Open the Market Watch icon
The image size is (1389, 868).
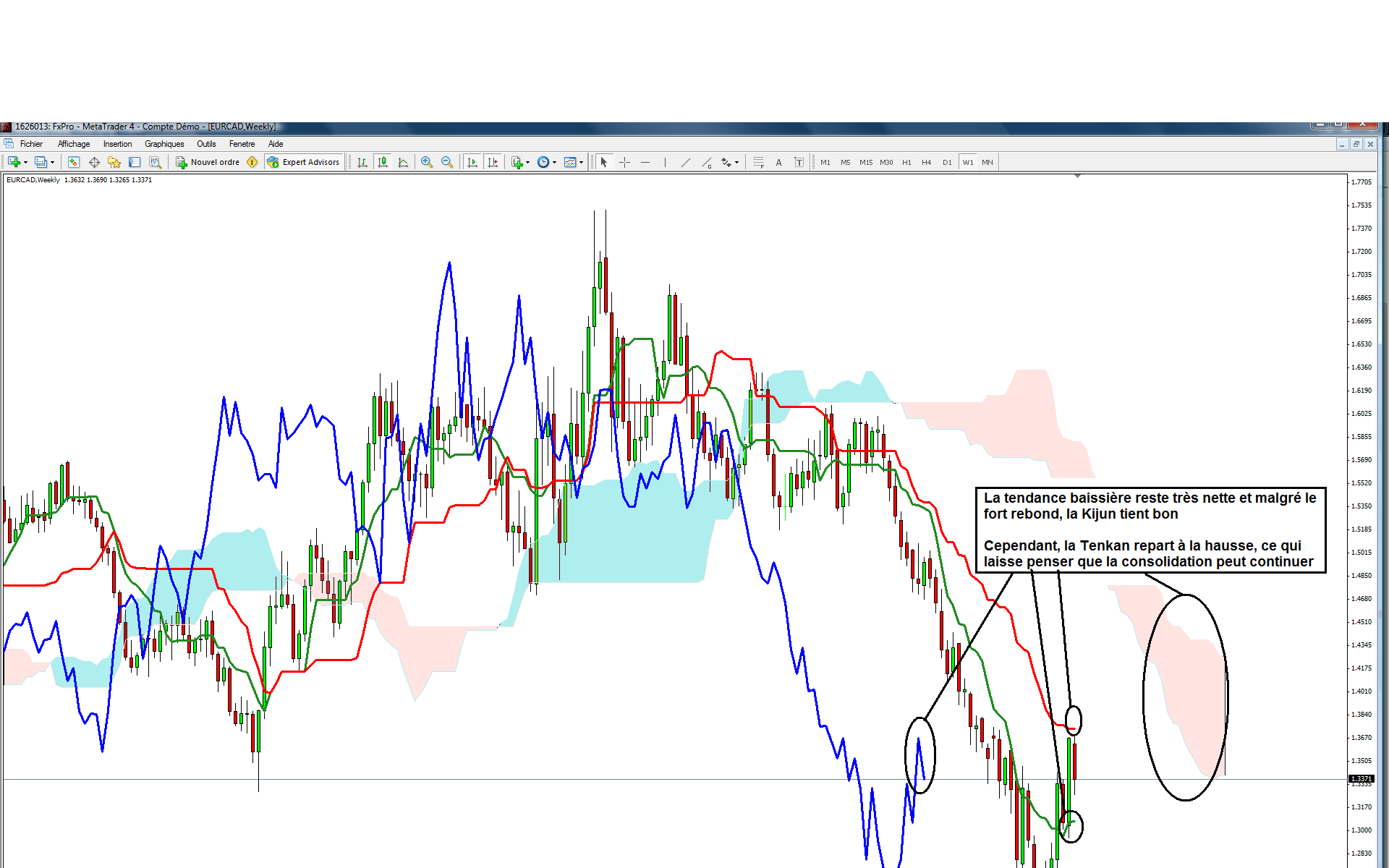point(73,162)
